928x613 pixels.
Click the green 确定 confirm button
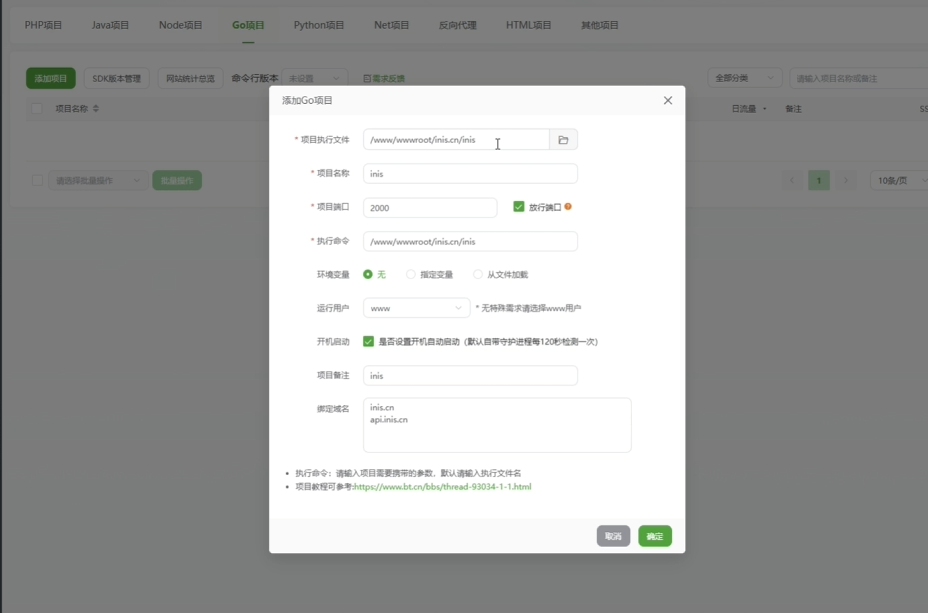coord(655,536)
